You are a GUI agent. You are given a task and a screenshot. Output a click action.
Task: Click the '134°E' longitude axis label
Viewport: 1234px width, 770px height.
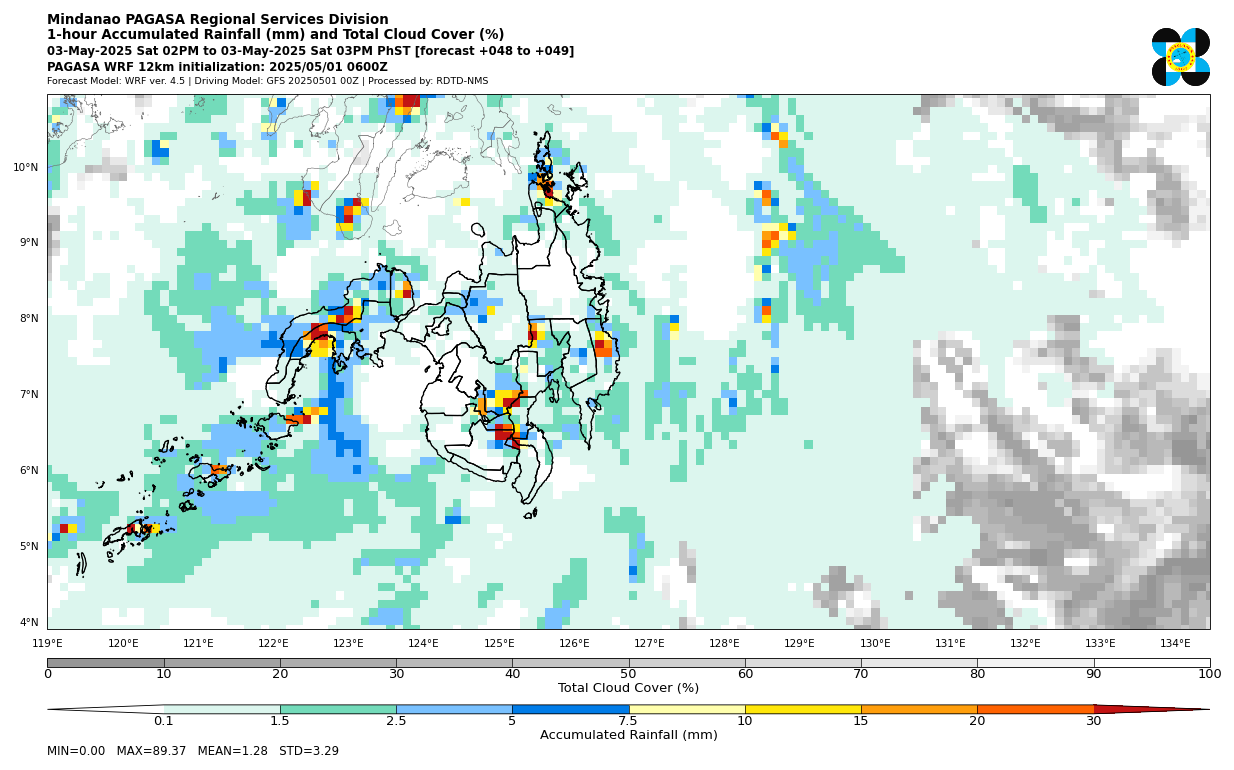pos(1175,643)
